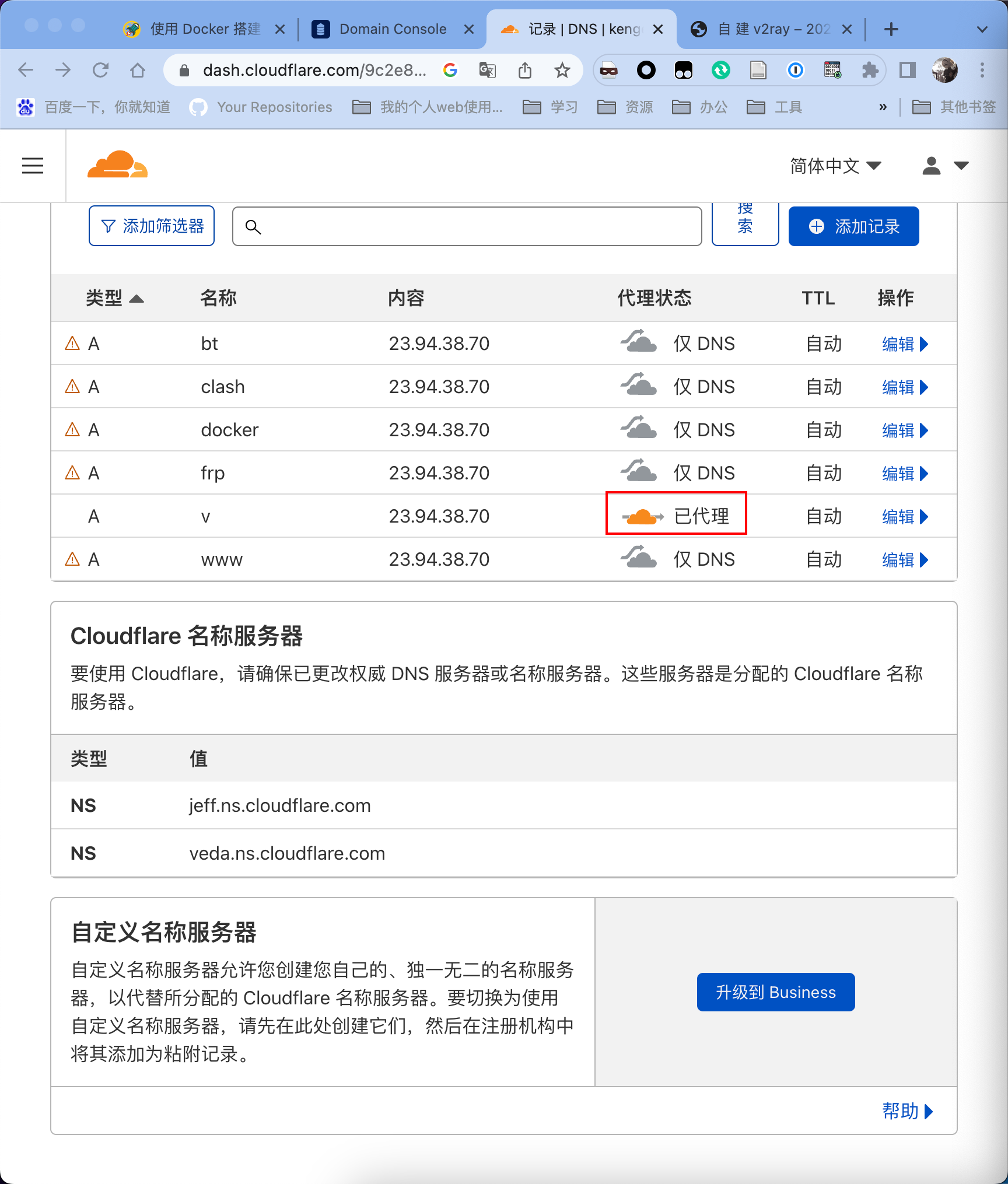Click warning icon on bt record
The image size is (1008, 1184).
72,343
